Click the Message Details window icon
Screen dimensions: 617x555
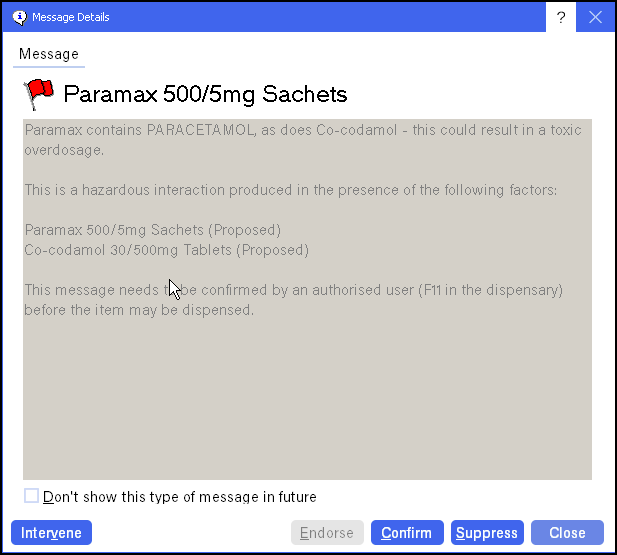(x=18, y=17)
